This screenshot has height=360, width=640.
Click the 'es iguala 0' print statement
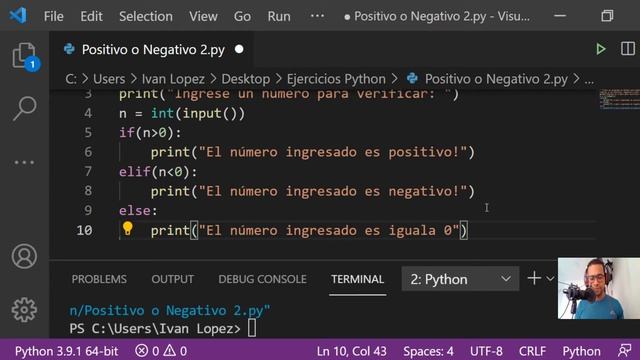[309, 231]
